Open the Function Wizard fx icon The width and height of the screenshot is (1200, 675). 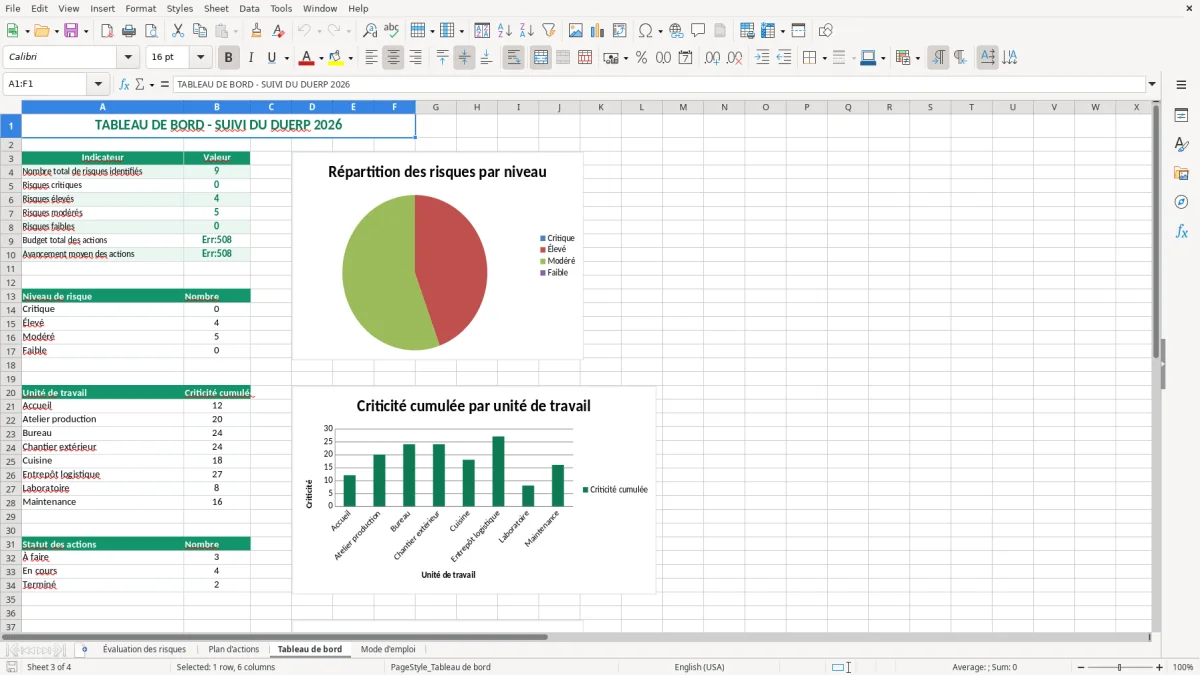(x=124, y=84)
